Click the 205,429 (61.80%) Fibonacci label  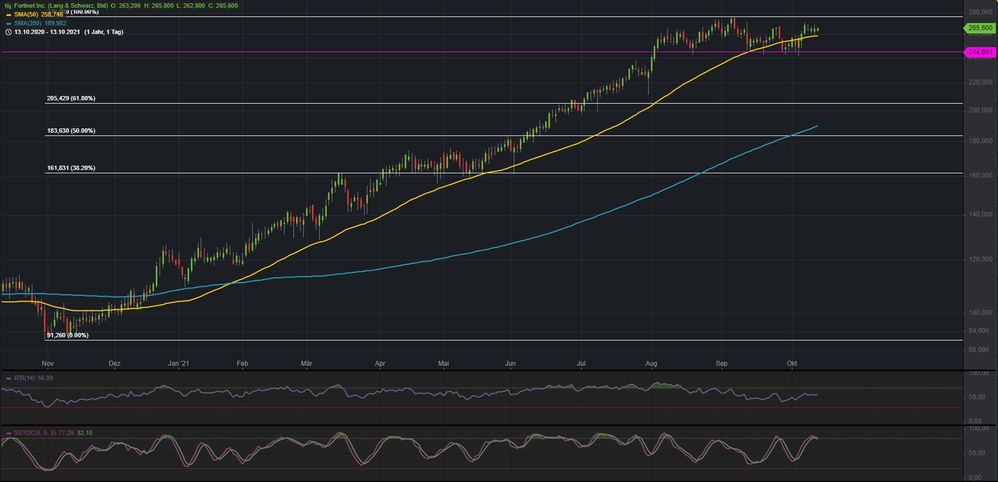(x=71, y=98)
